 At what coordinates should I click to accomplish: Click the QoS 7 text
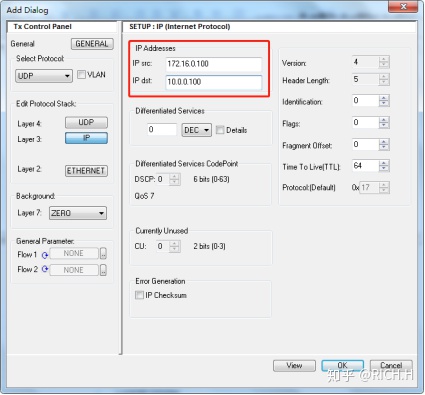tap(144, 196)
